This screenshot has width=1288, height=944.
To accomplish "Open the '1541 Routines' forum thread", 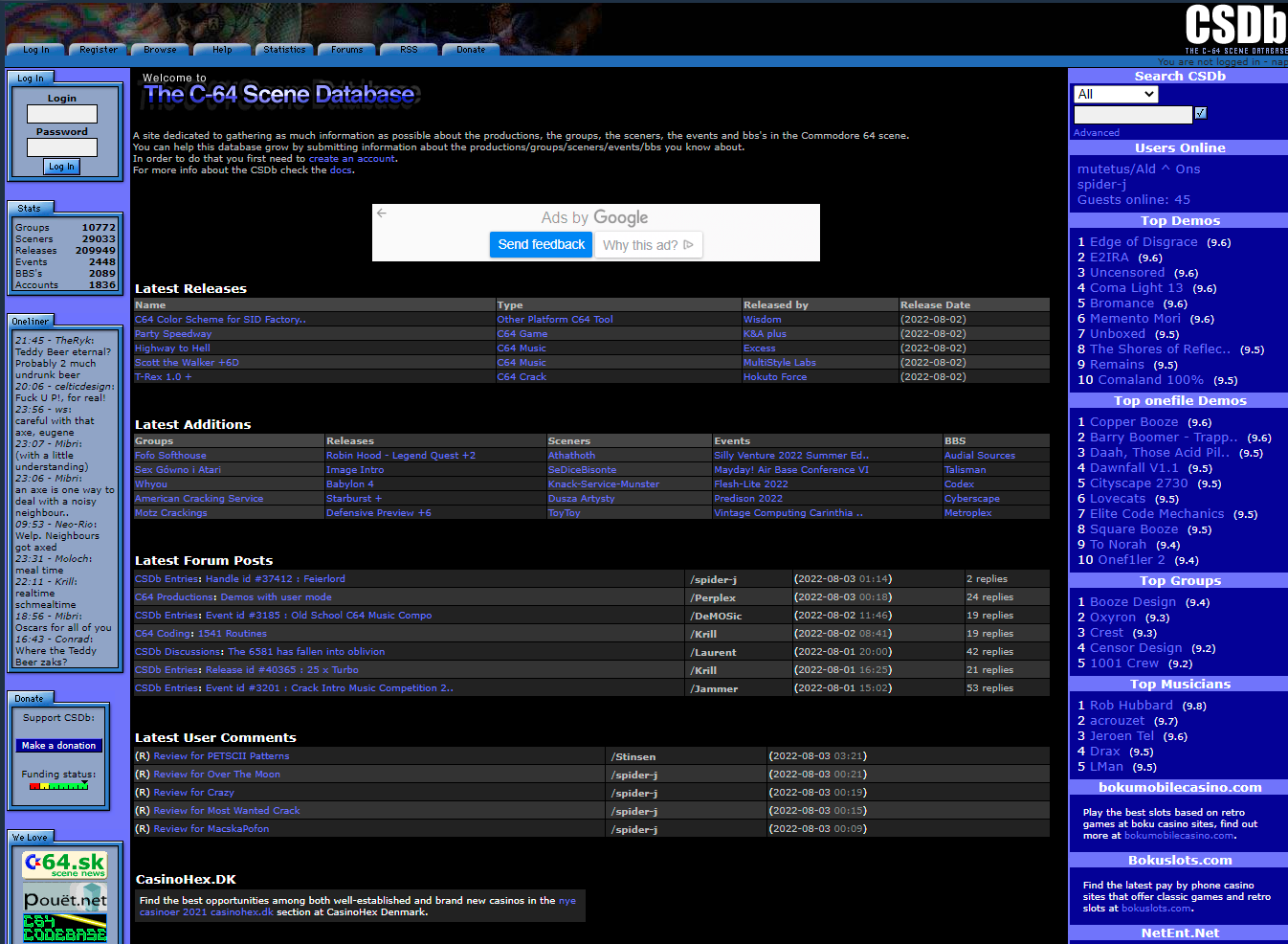I will (x=234, y=634).
